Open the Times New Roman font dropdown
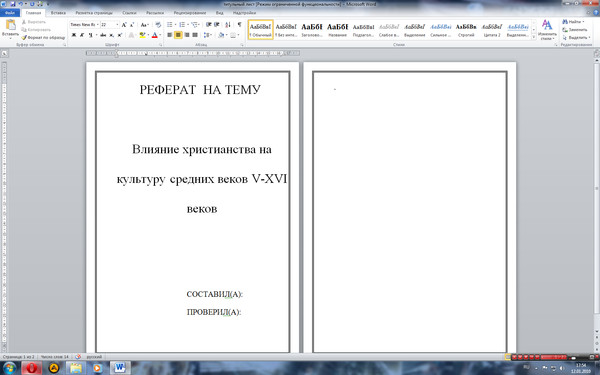Viewport: 600px width, 375px height. click(x=84, y=25)
